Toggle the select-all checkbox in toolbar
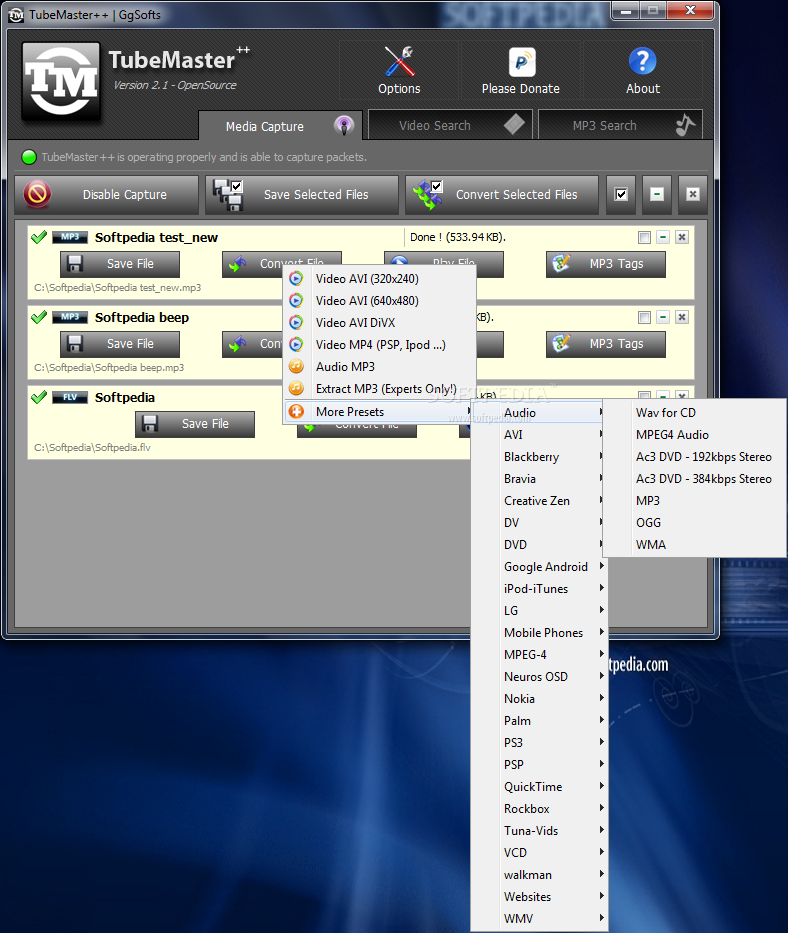This screenshot has height=933, width=788. click(621, 195)
